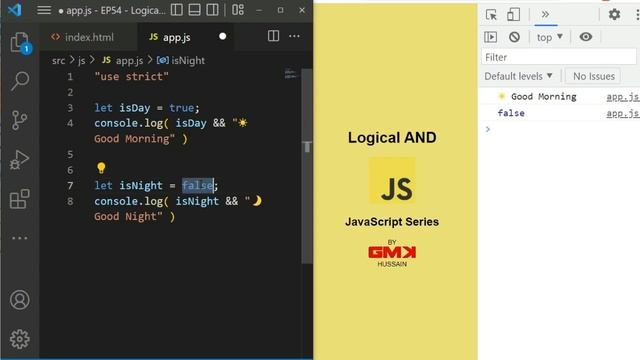Show the console sidebar
This screenshot has height=360, width=640.
[491, 37]
